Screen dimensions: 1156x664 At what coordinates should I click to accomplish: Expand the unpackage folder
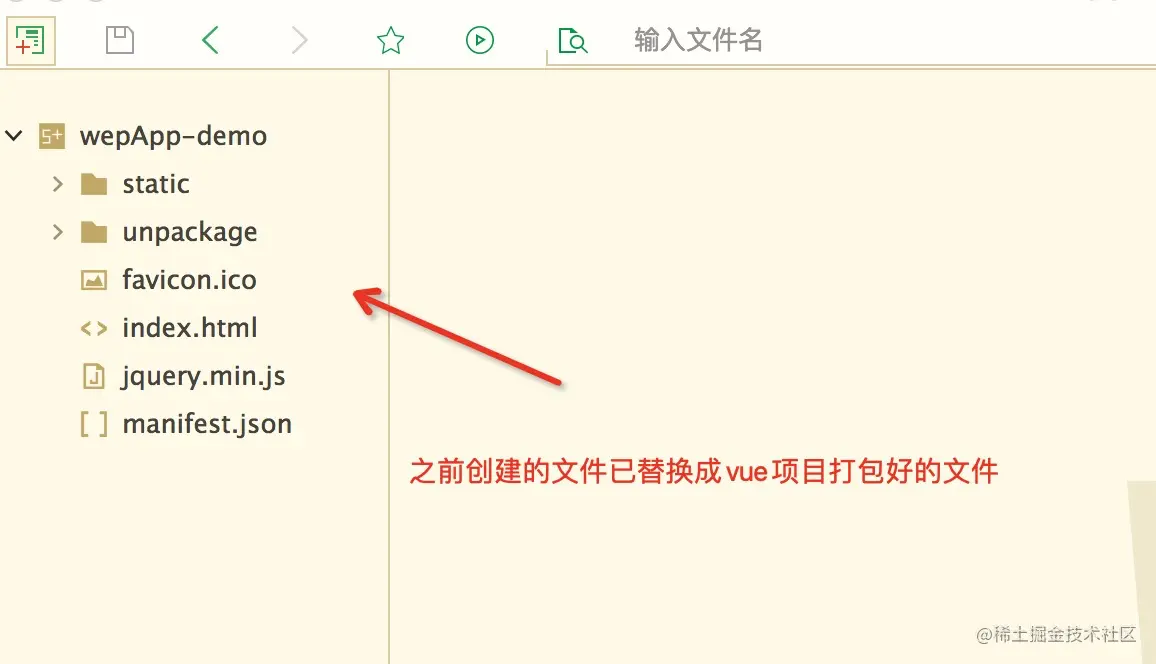point(58,232)
